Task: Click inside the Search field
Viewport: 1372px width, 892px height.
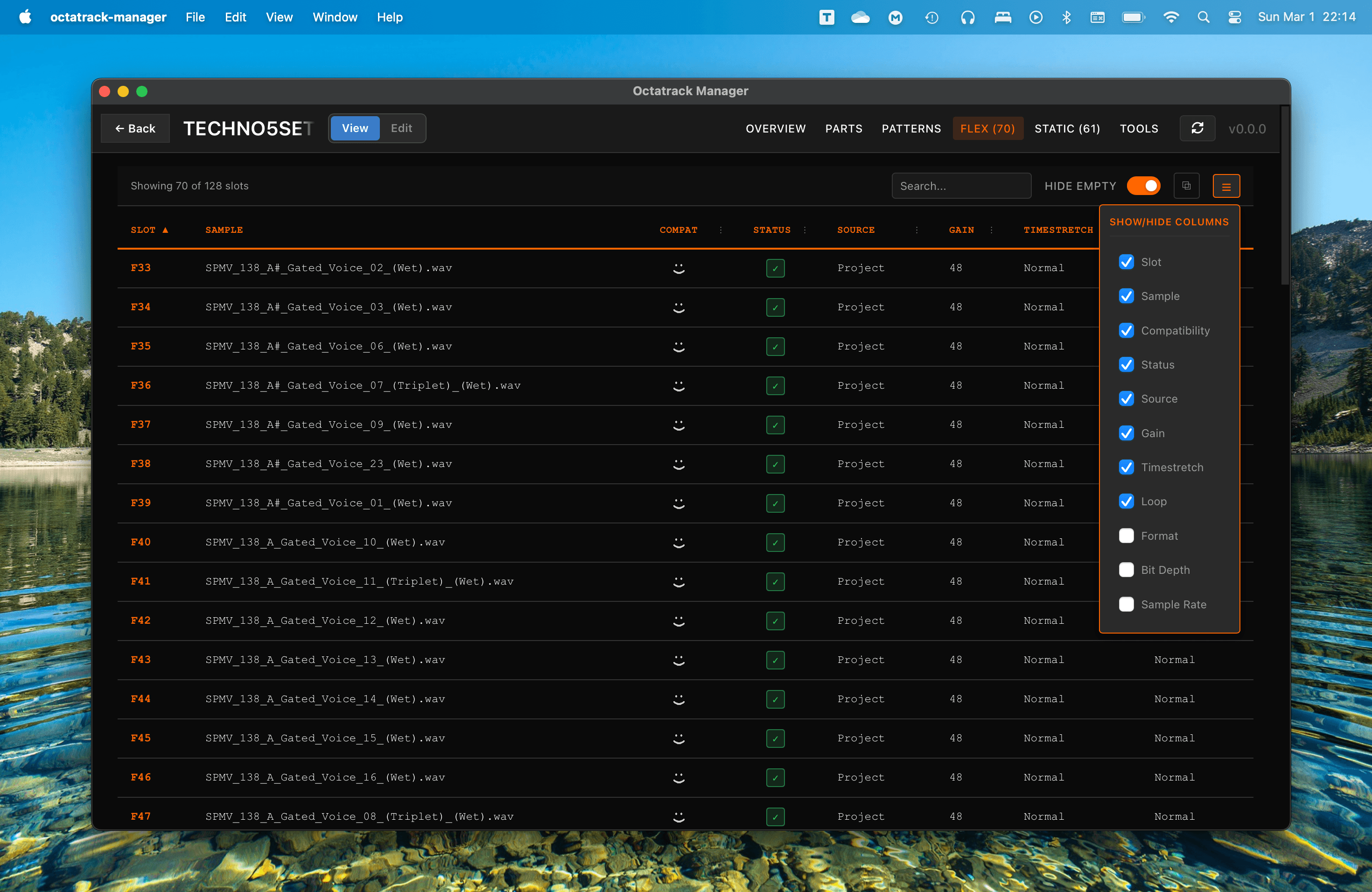Action: point(961,186)
